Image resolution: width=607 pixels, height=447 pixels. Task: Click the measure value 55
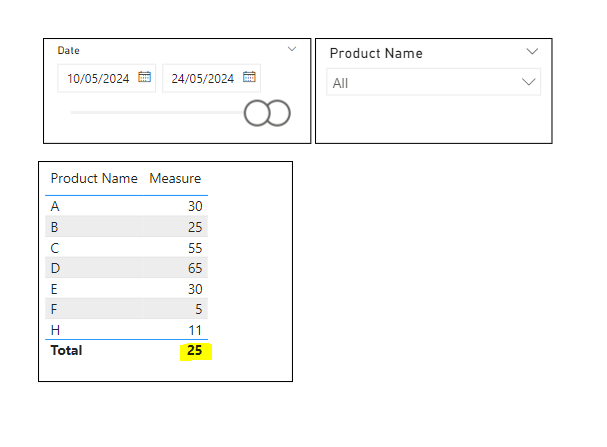coord(195,248)
